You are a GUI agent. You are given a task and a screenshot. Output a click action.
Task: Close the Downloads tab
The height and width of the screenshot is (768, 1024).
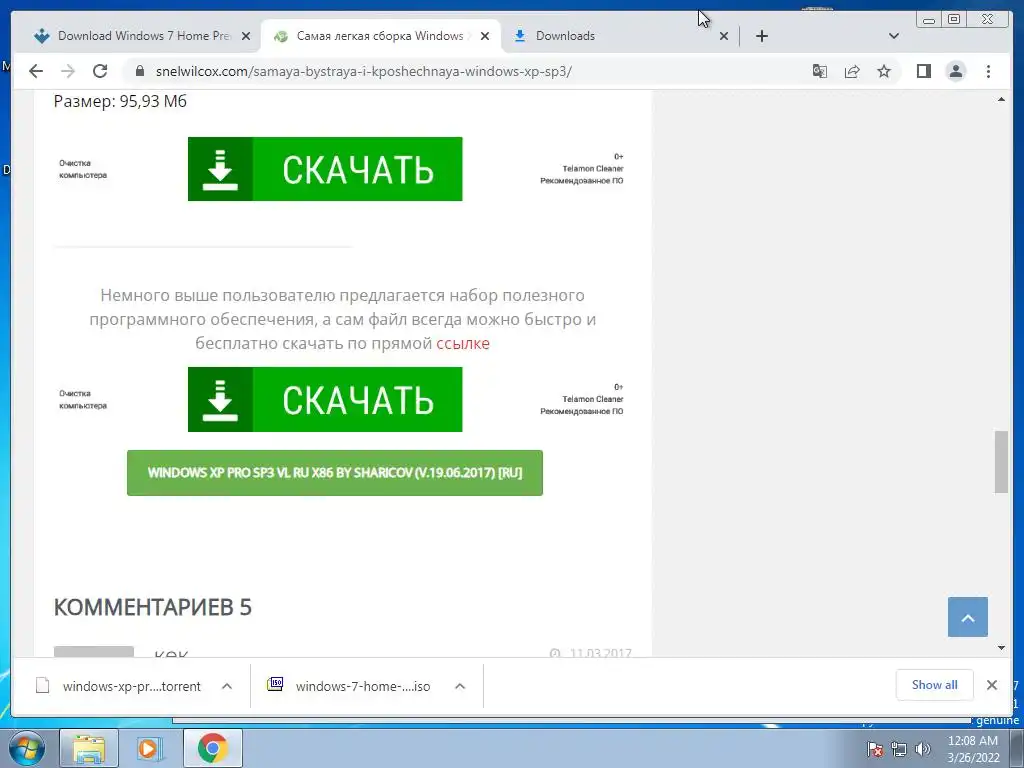click(x=724, y=37)
